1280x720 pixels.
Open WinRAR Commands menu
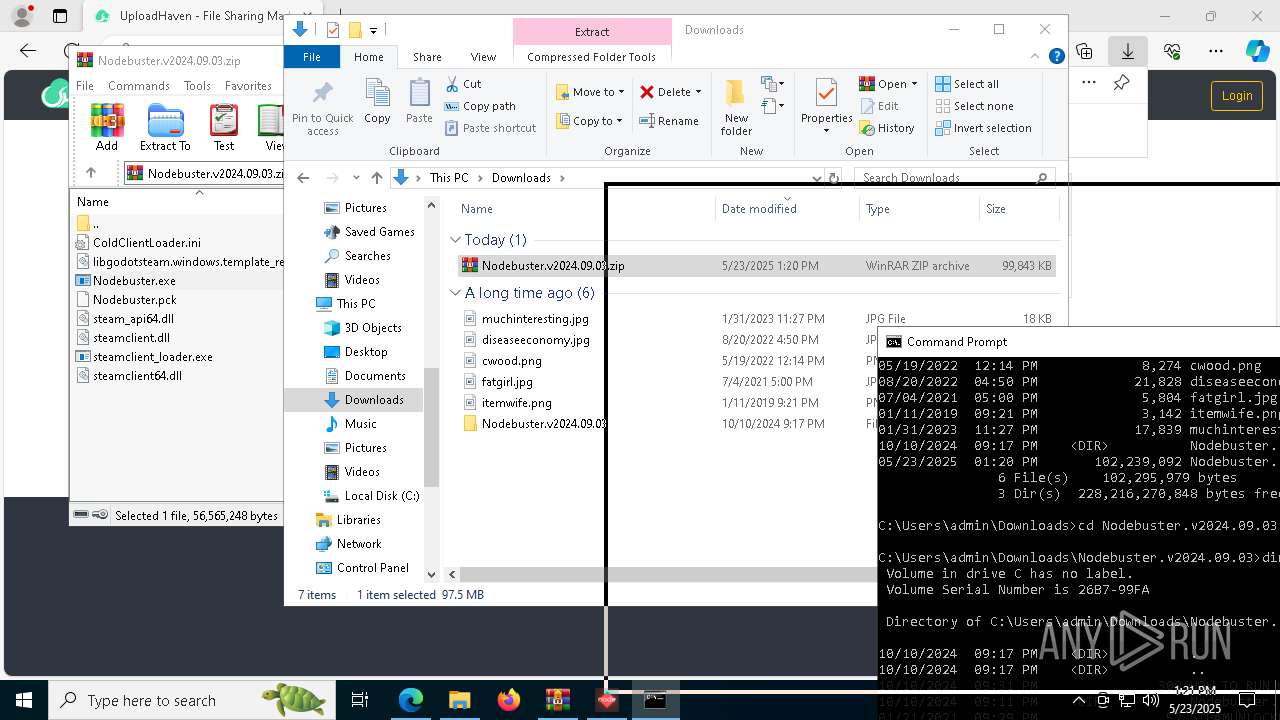[x=139, y=86]
